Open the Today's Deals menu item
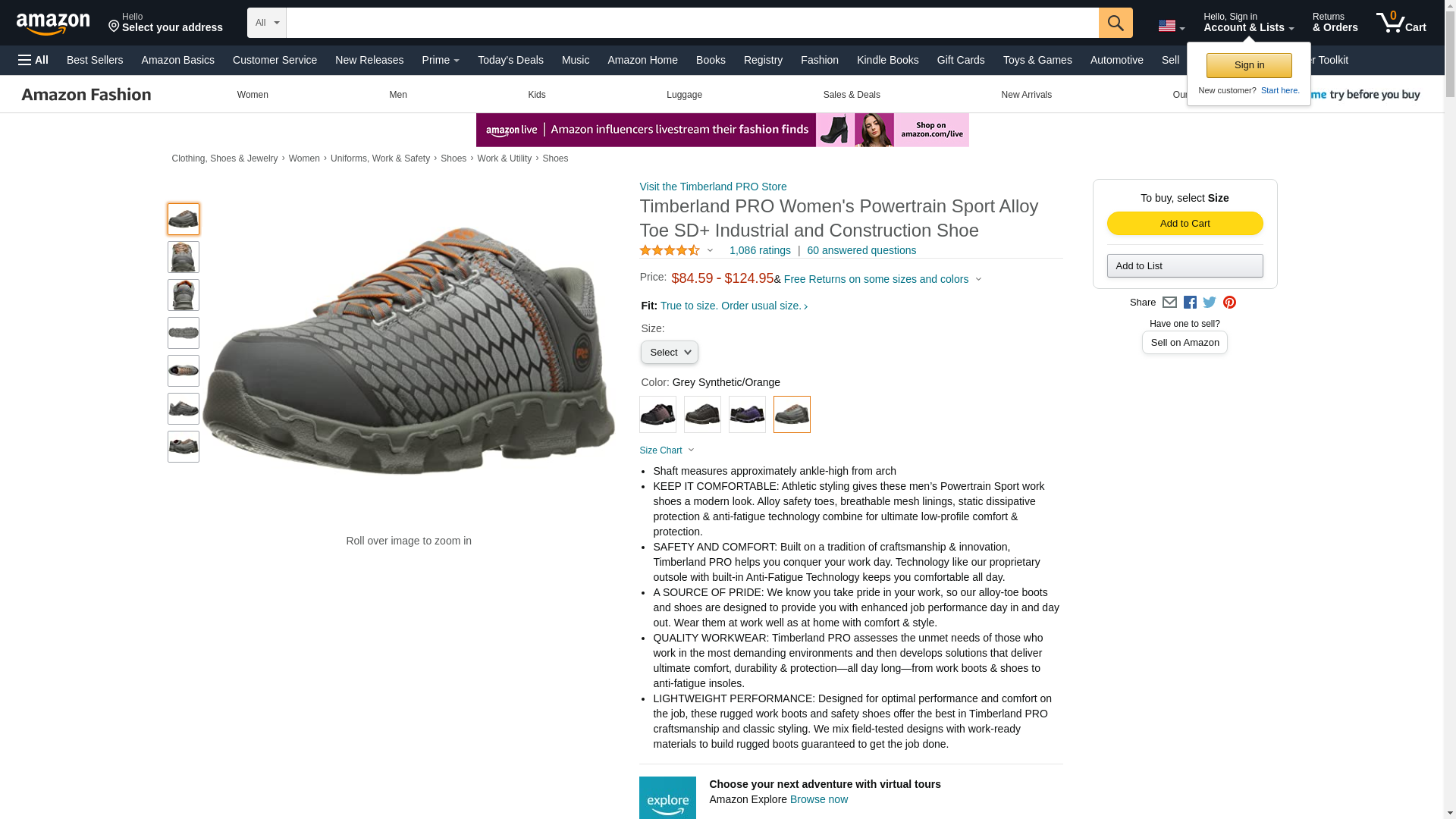1456x819 pixels. [510, 60]
